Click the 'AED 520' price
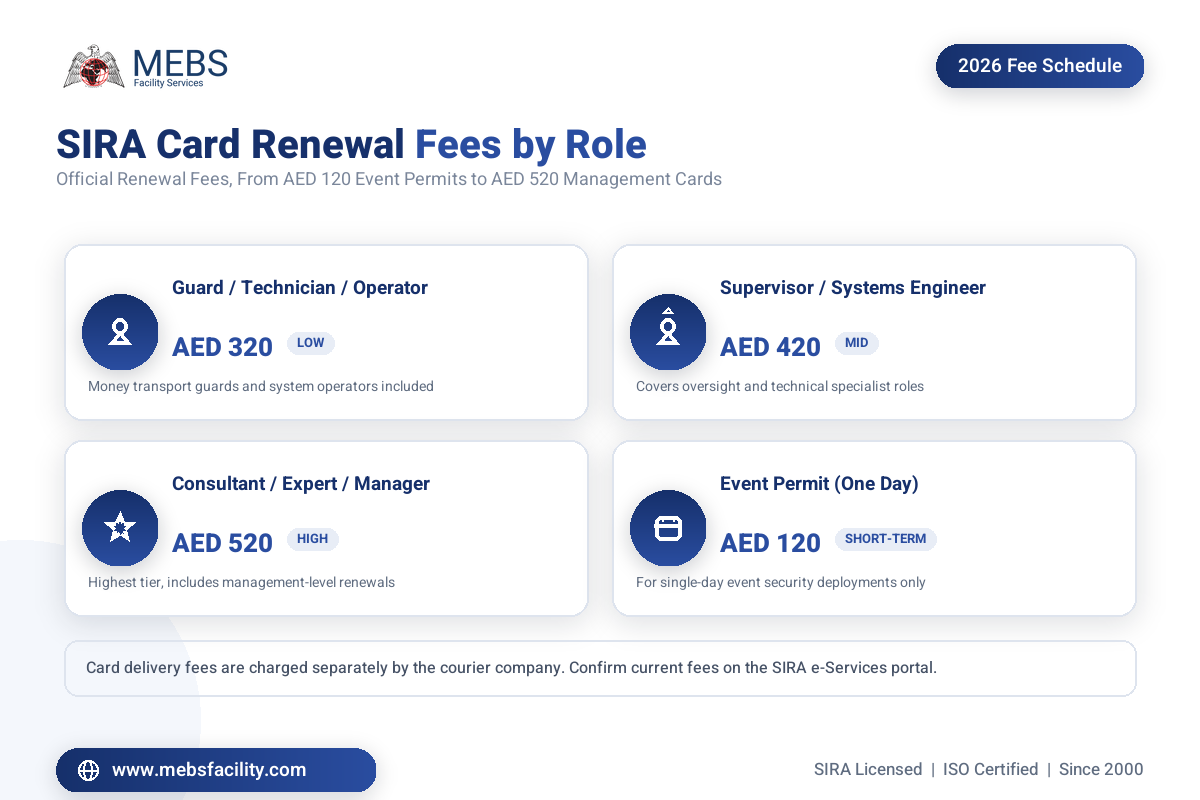Screen dimensions: 1200x800 click(x=222, y=543)
